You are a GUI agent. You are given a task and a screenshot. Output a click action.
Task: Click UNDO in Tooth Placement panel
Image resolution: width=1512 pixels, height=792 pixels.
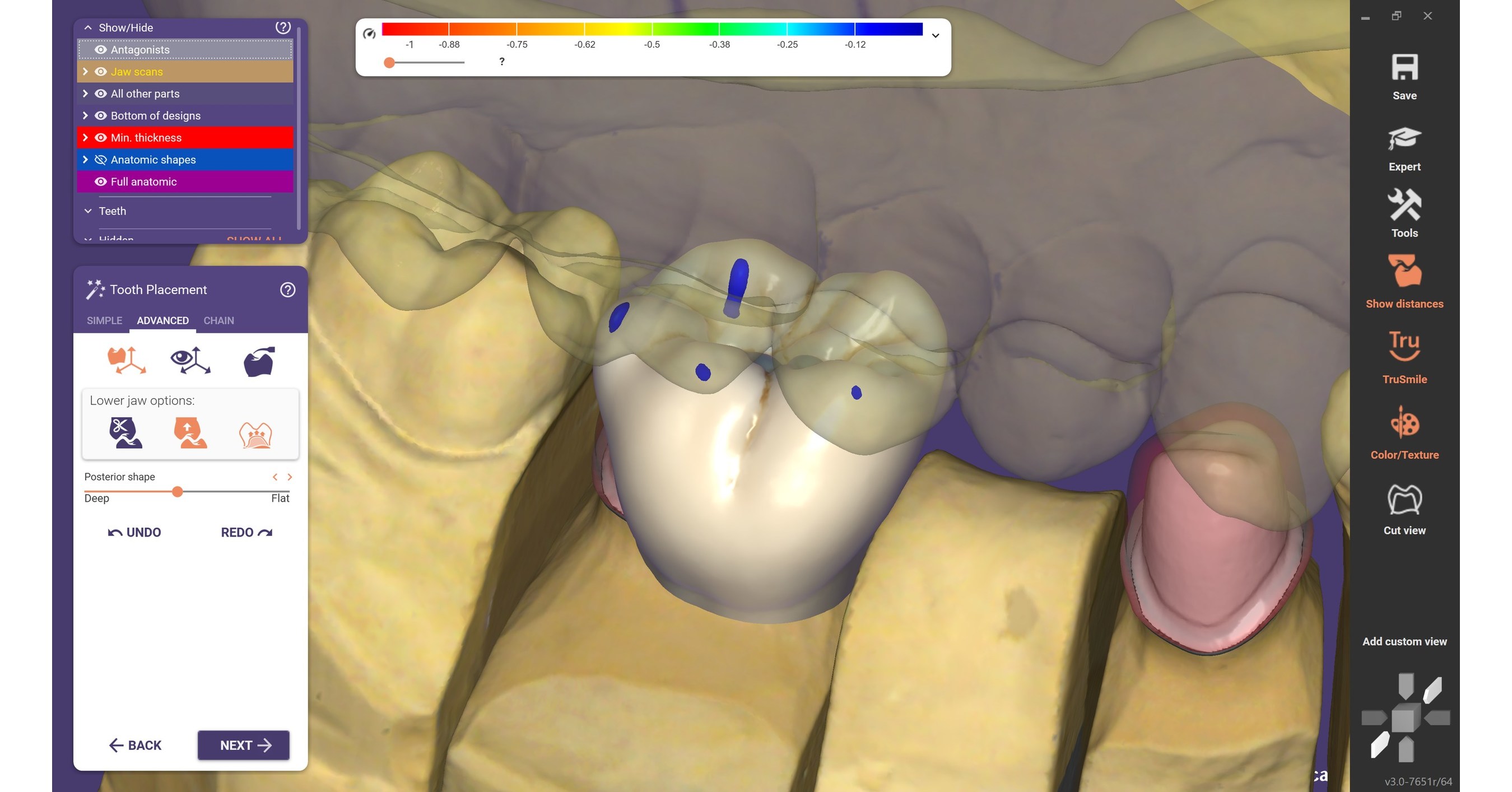point(134,532)
